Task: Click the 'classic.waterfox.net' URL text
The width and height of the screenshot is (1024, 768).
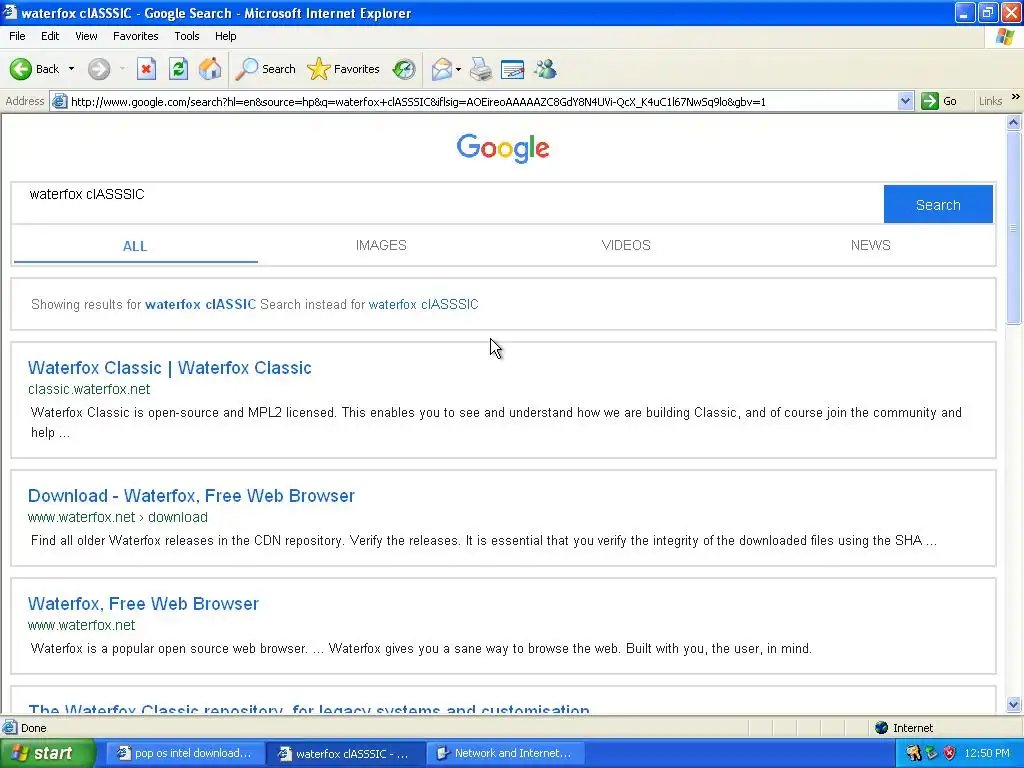Action: tap(89, 389)
